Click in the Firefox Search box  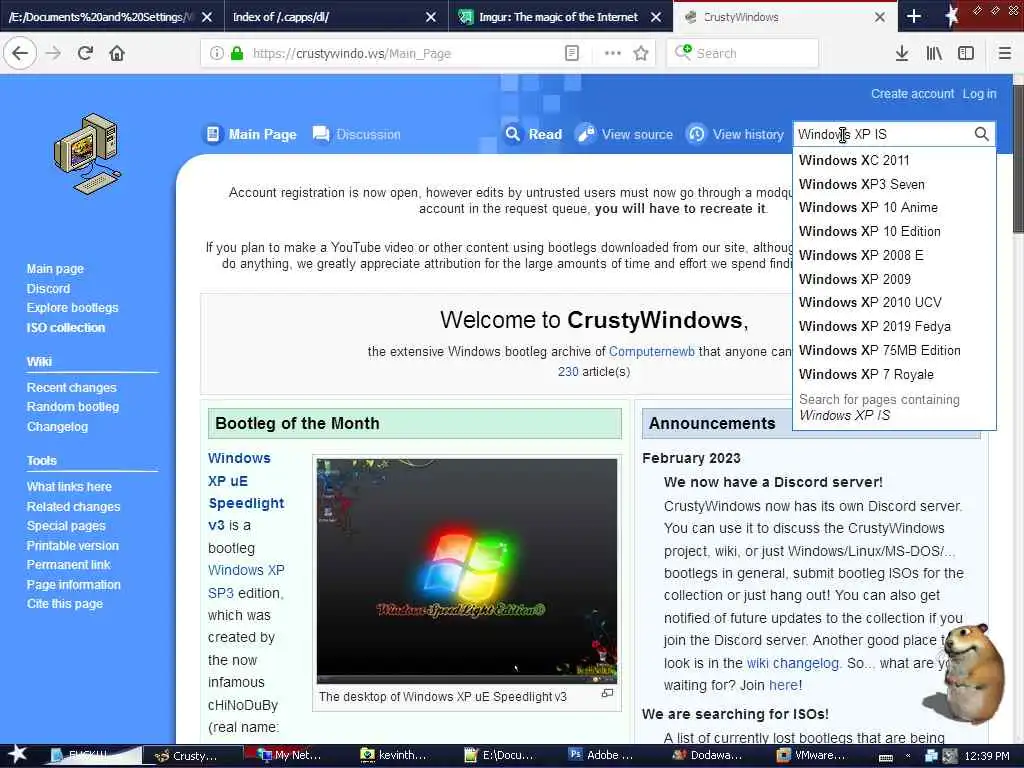pyautogui.click(x=743, y=54)
